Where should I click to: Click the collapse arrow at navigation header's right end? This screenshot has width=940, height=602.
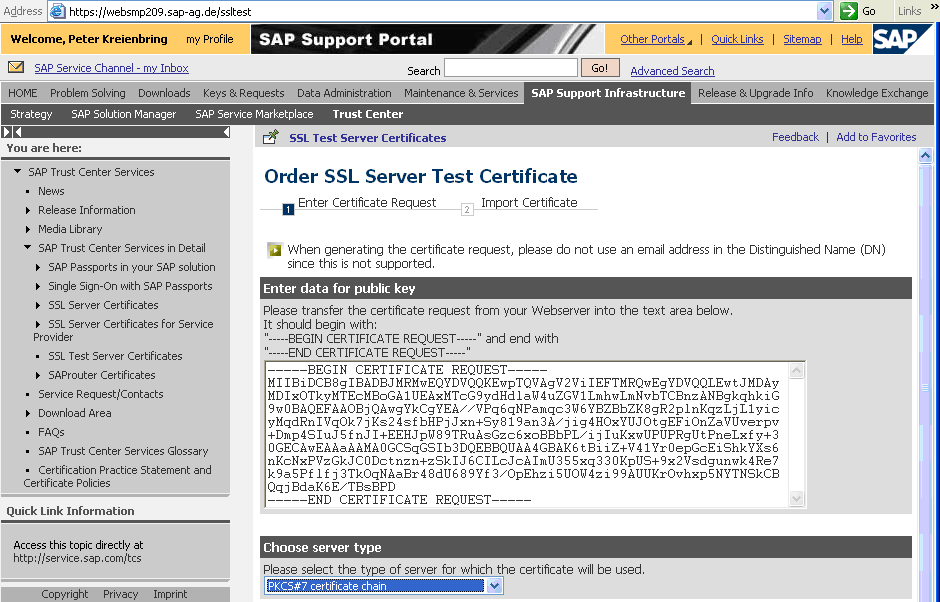click(x=227, y=132)
